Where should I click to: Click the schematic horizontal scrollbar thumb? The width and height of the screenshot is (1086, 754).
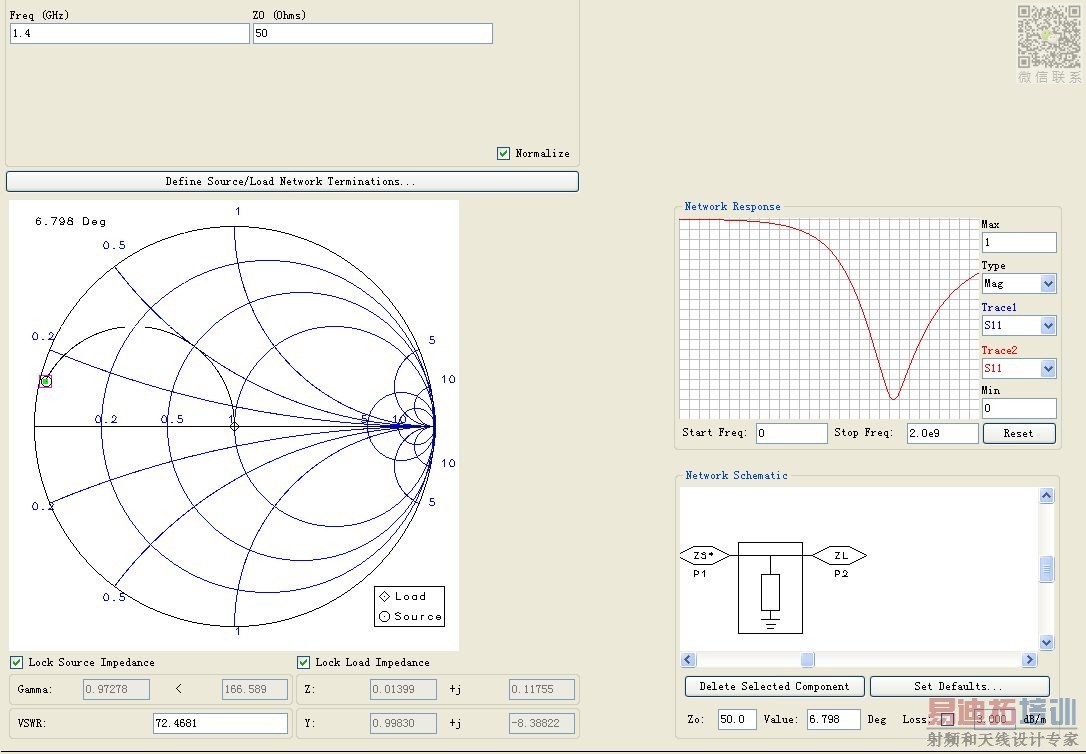807,660
